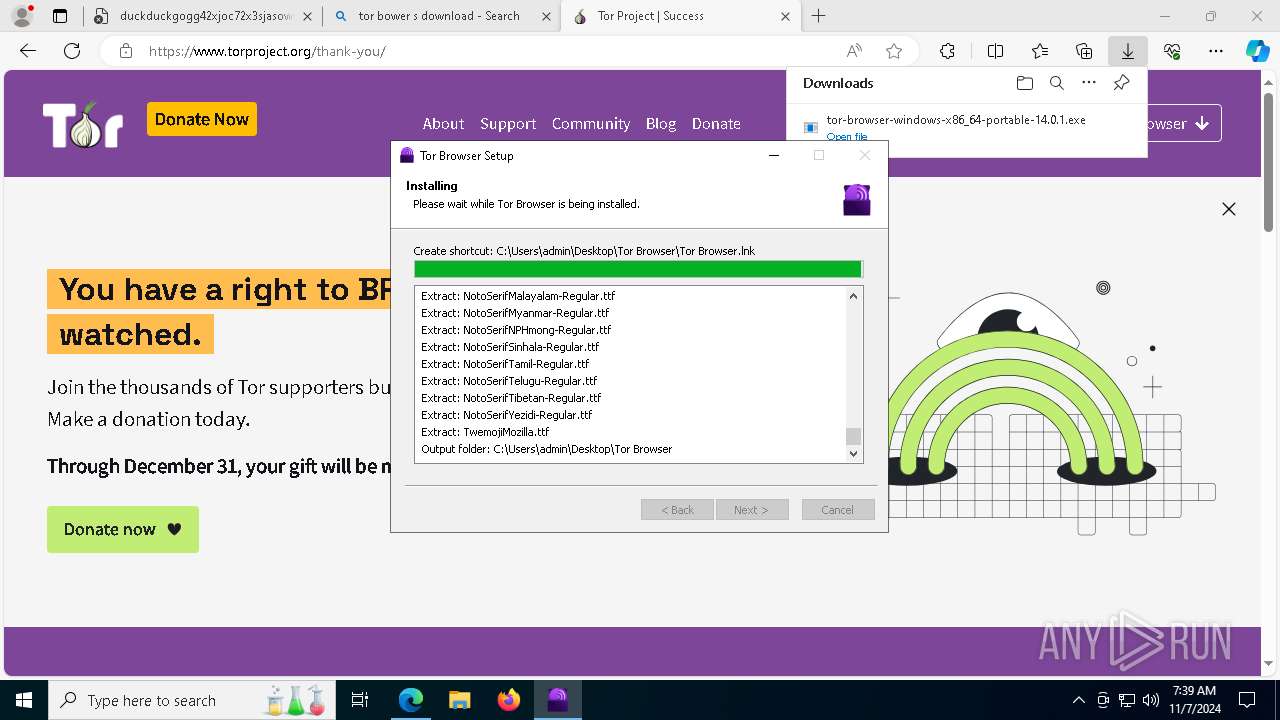This screenshot has width=1280, height=720.
Task: Open the Blog menu item
Action: pos(661,124)
